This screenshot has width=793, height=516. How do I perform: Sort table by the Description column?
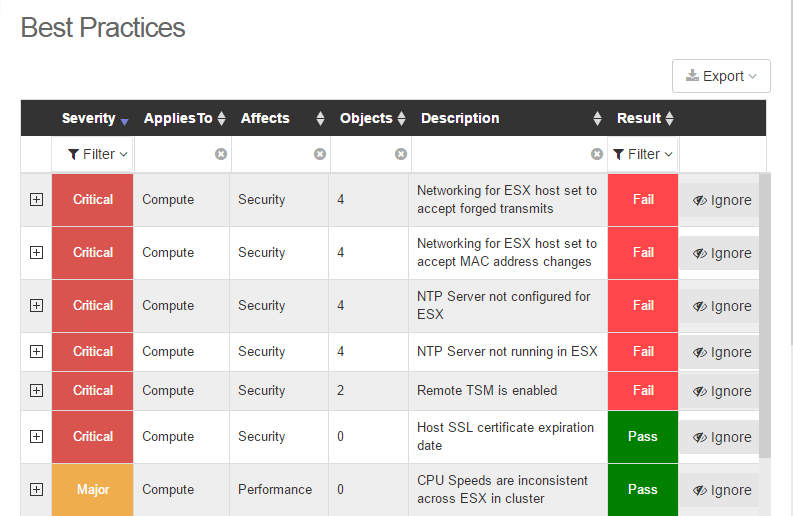(597, 118)
